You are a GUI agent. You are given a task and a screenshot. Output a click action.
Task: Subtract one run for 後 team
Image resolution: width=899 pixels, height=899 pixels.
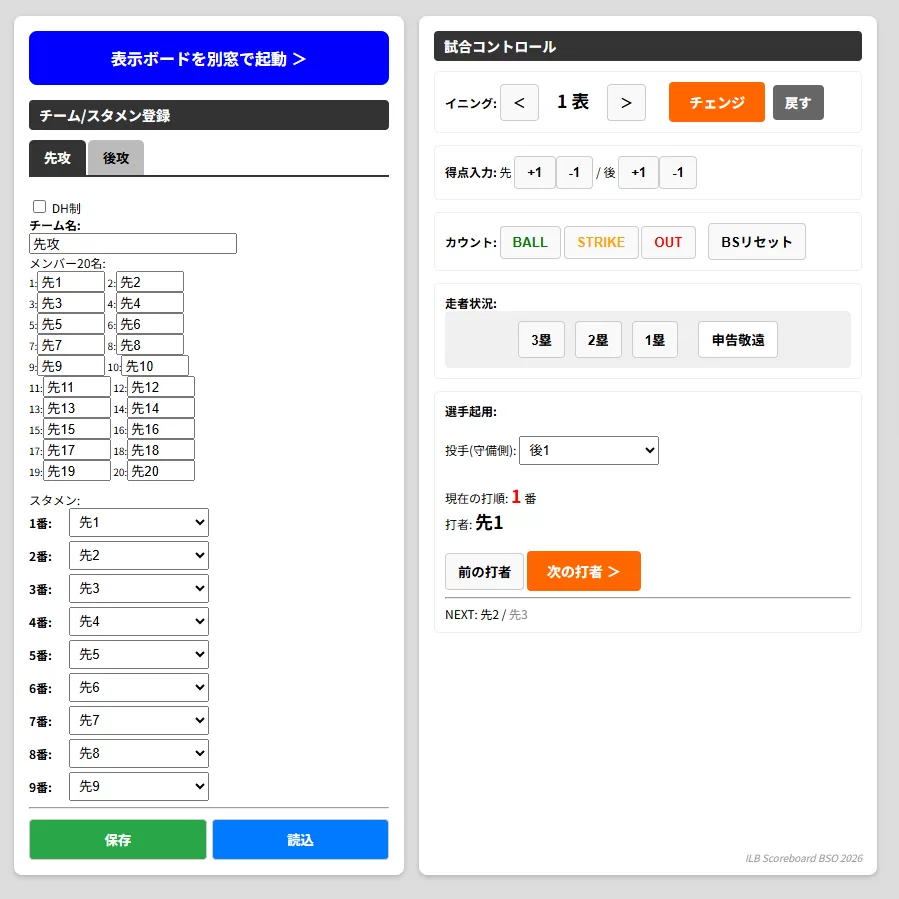678,172
